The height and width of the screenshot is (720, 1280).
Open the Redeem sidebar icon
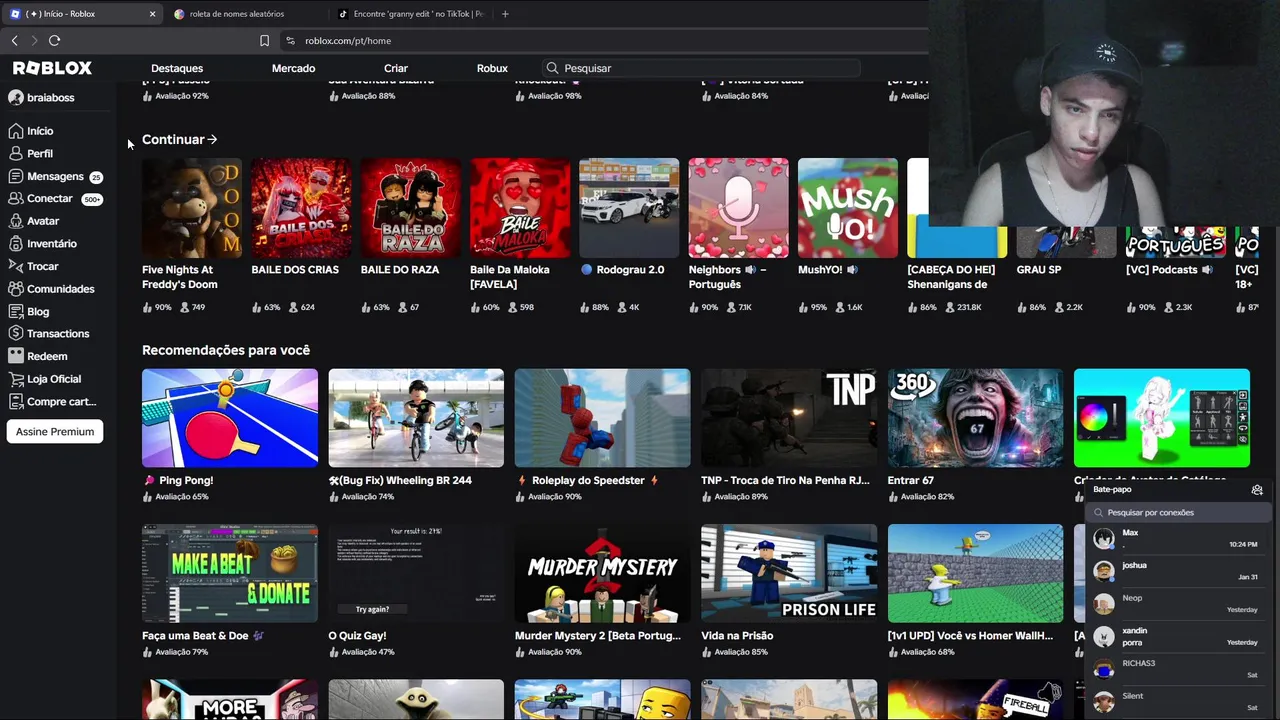click(x=15, y=356)
